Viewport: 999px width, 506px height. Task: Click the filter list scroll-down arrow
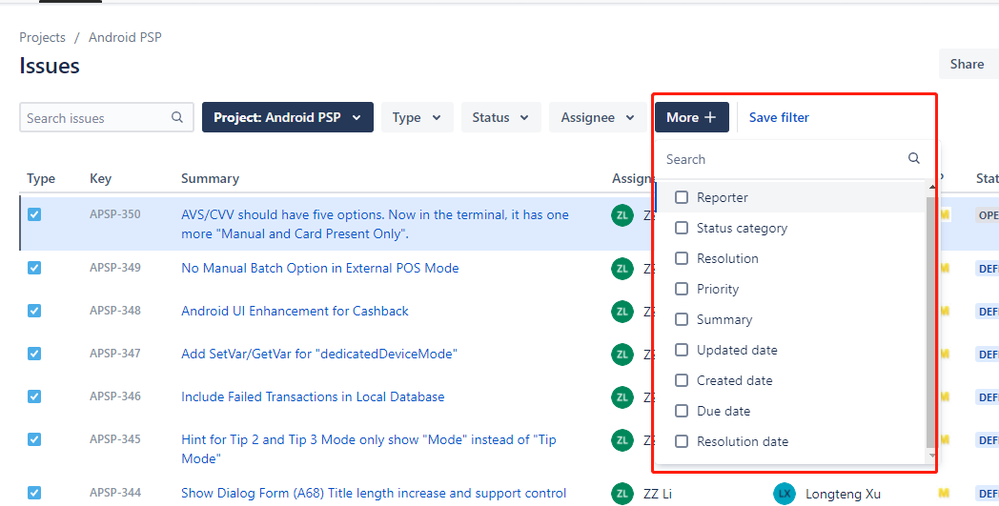[932, 455]
